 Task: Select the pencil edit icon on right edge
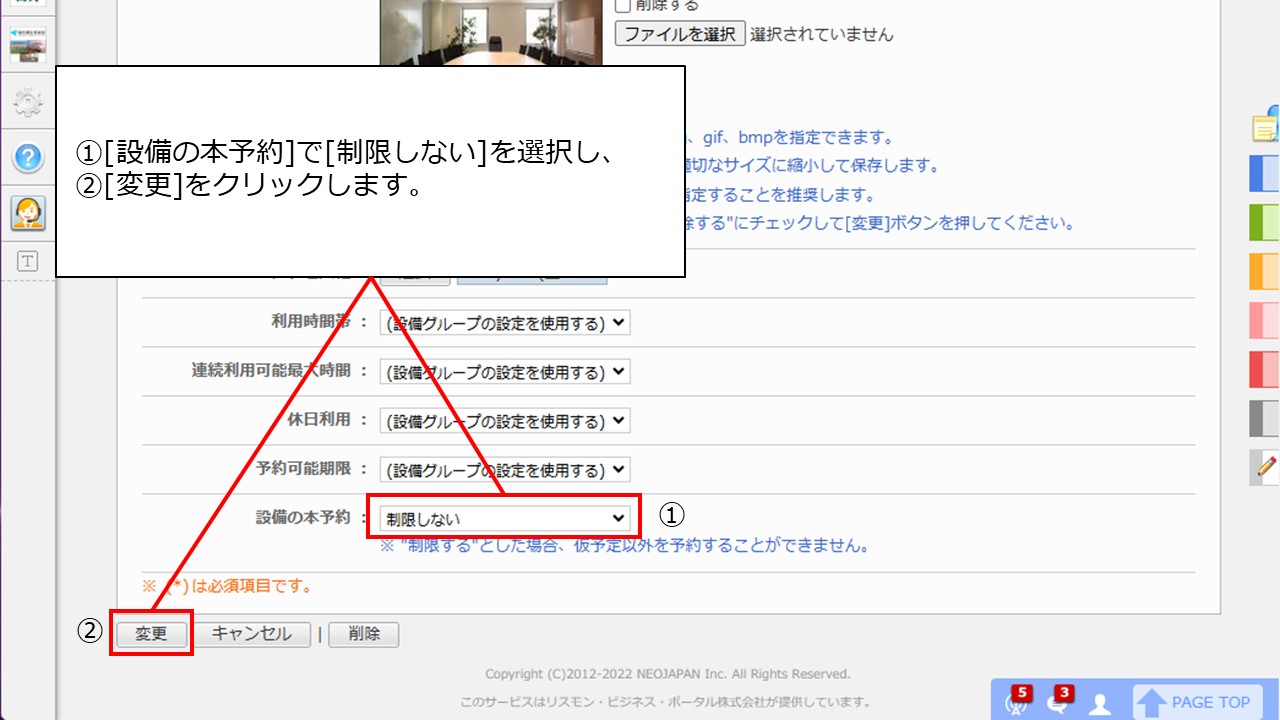[1267, 467]
